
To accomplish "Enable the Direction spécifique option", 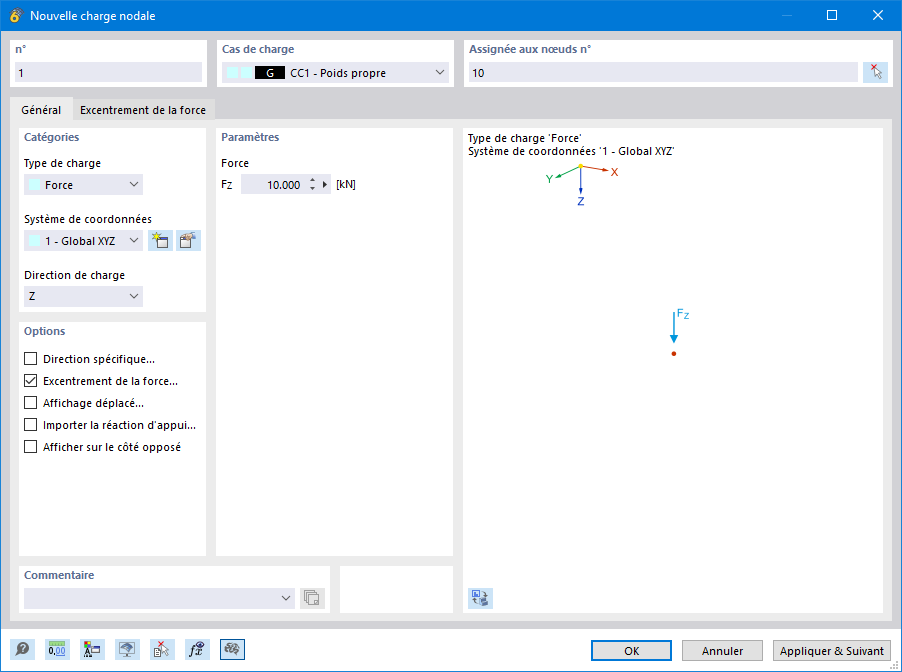I will coord(30,359).
